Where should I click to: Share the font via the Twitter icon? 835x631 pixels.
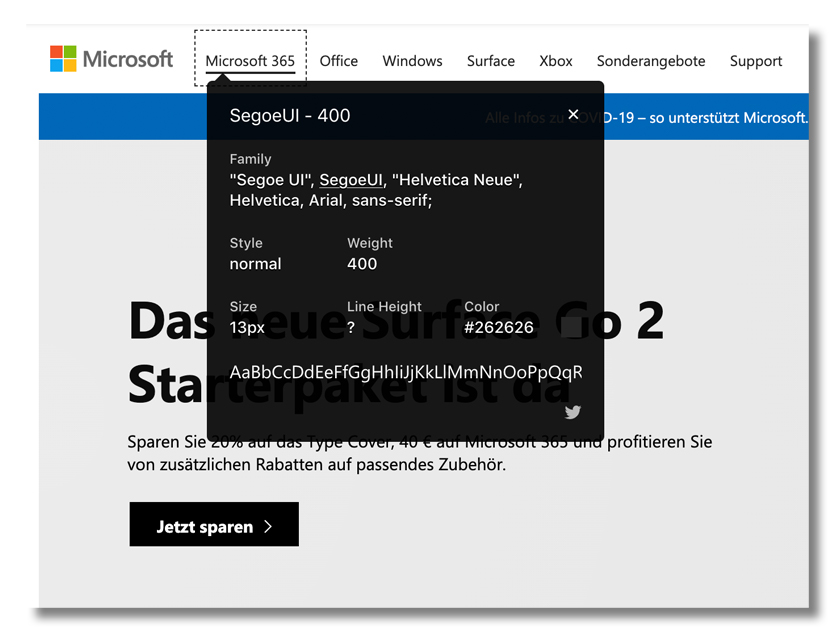[572, 412]
